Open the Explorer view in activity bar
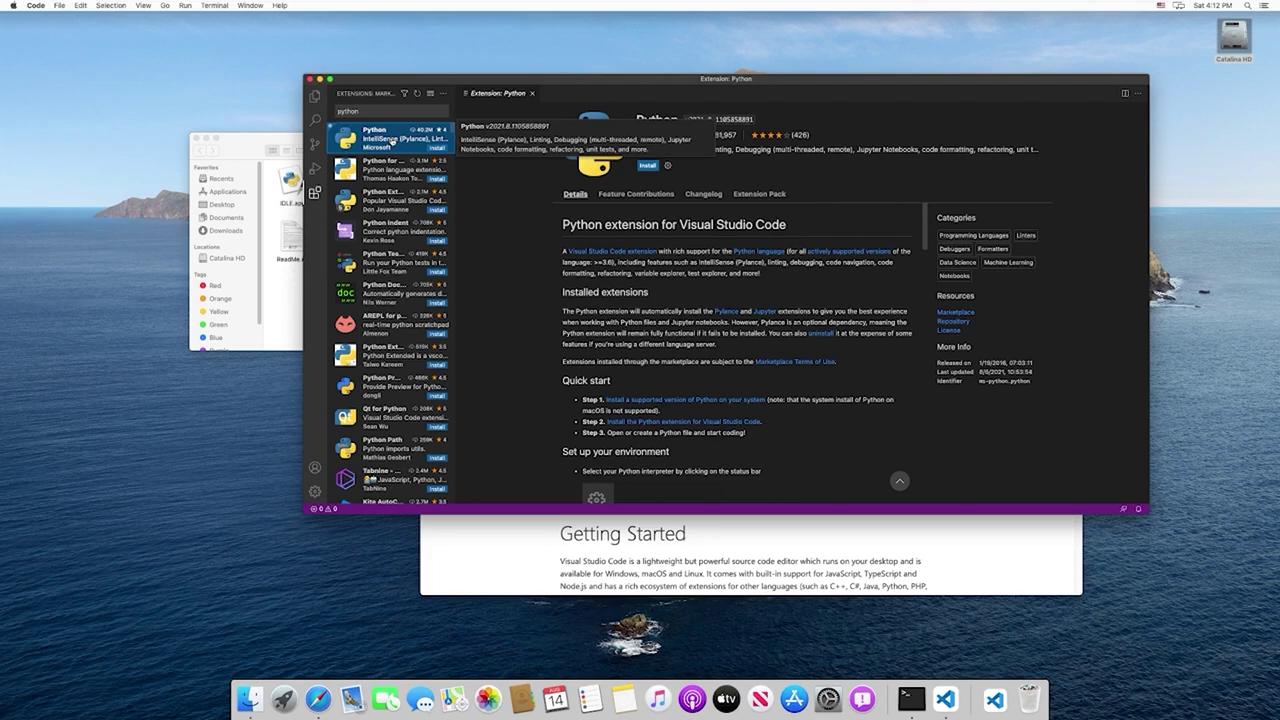The height and width of the screenshot is (720, 1280). (x=315, y=97)
